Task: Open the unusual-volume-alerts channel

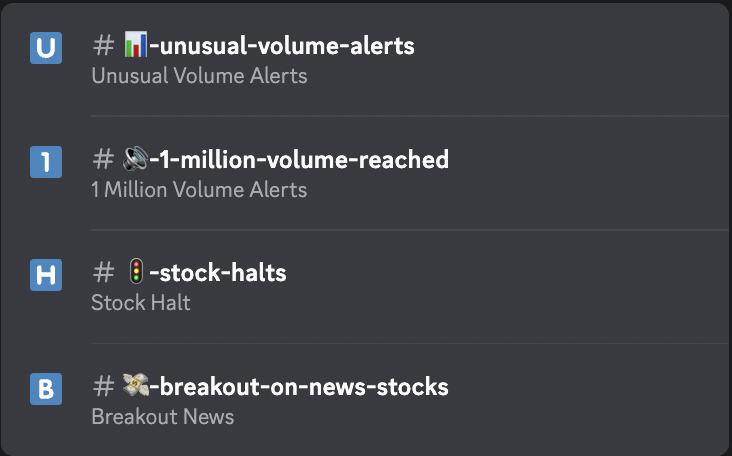Action: pyautogui.click(x=282, y=46)
